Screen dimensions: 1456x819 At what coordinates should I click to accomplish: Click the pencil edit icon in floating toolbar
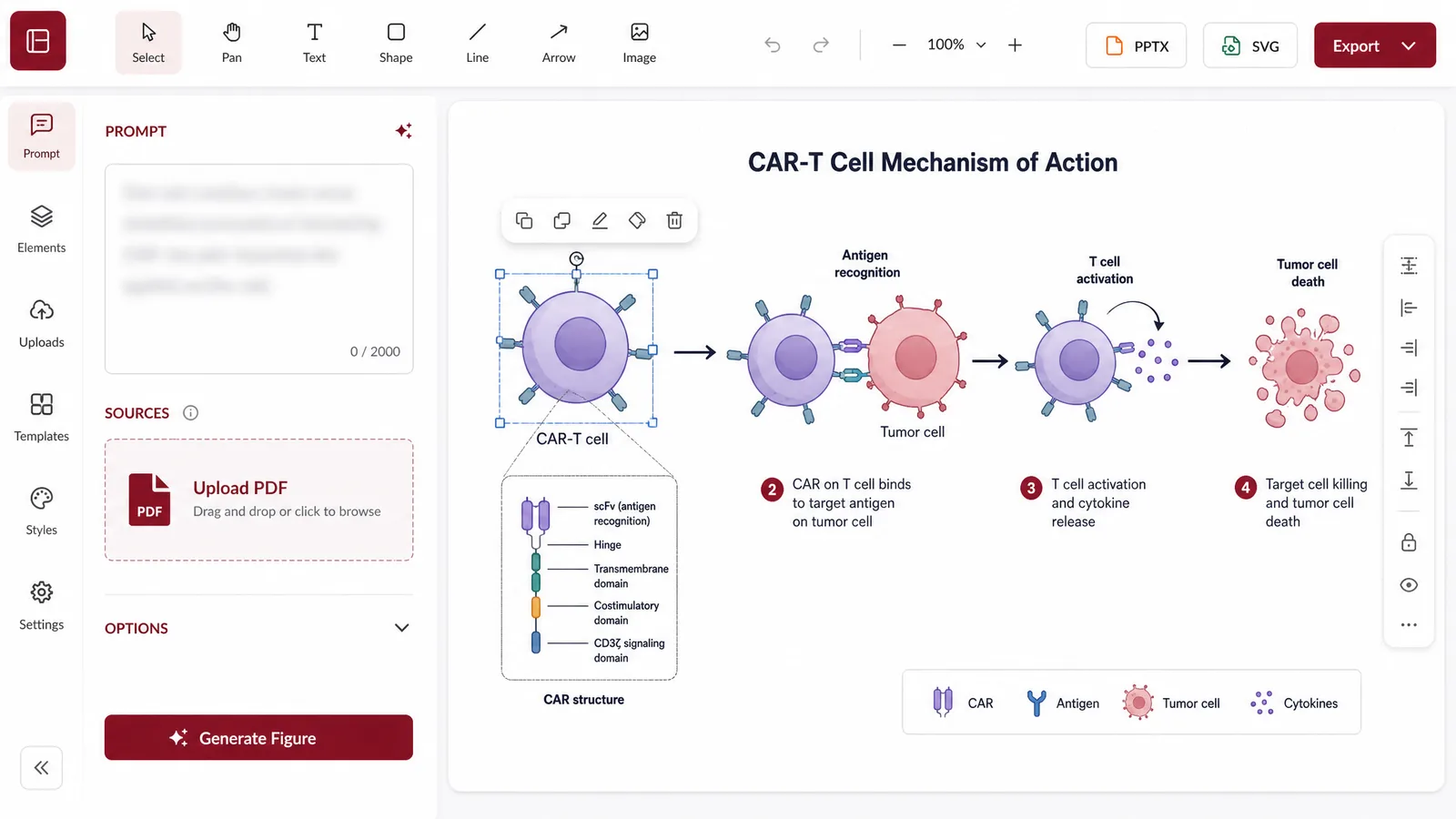600,220
